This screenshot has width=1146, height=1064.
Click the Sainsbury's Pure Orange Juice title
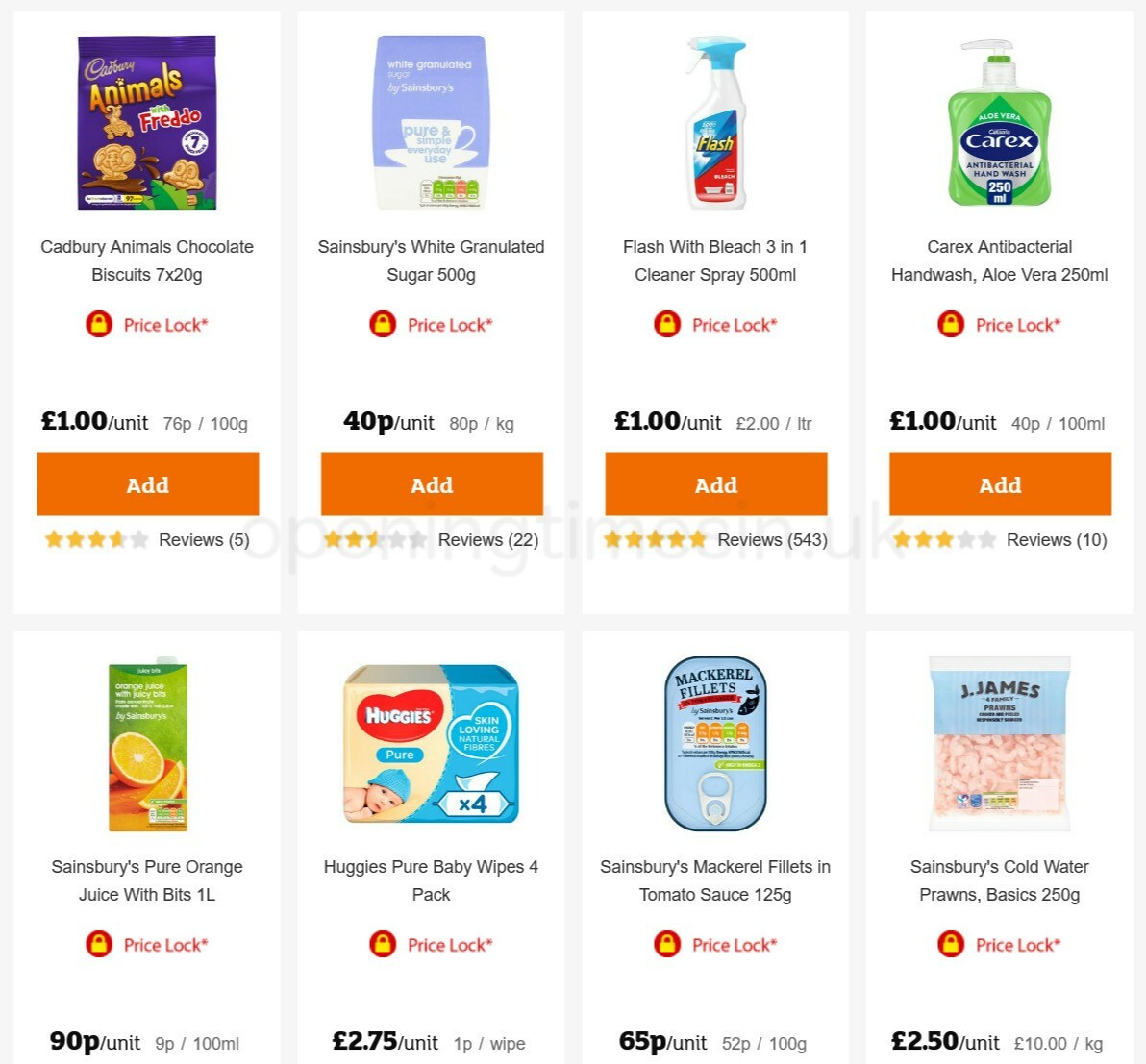(x=146, y=880)
